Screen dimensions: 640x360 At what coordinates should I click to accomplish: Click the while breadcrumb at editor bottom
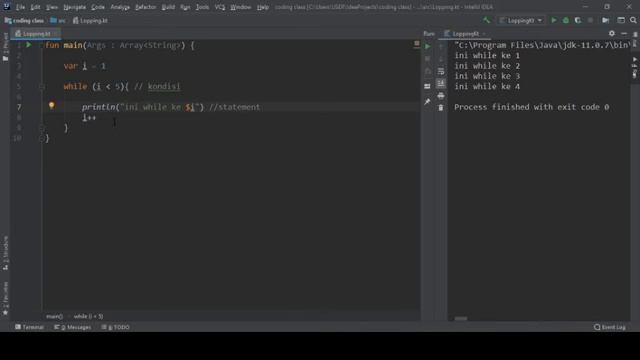pos(88,316)
